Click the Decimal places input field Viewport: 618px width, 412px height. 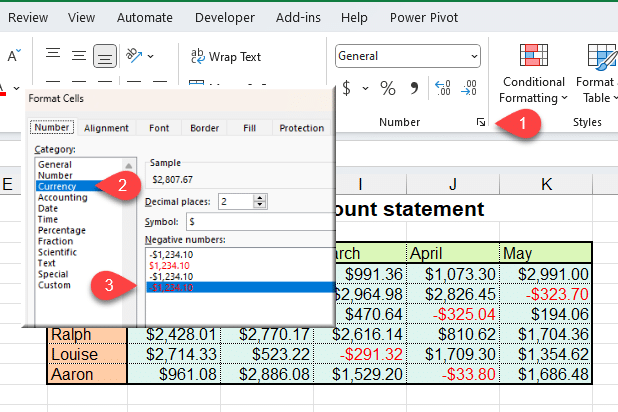tap(236, 201)
